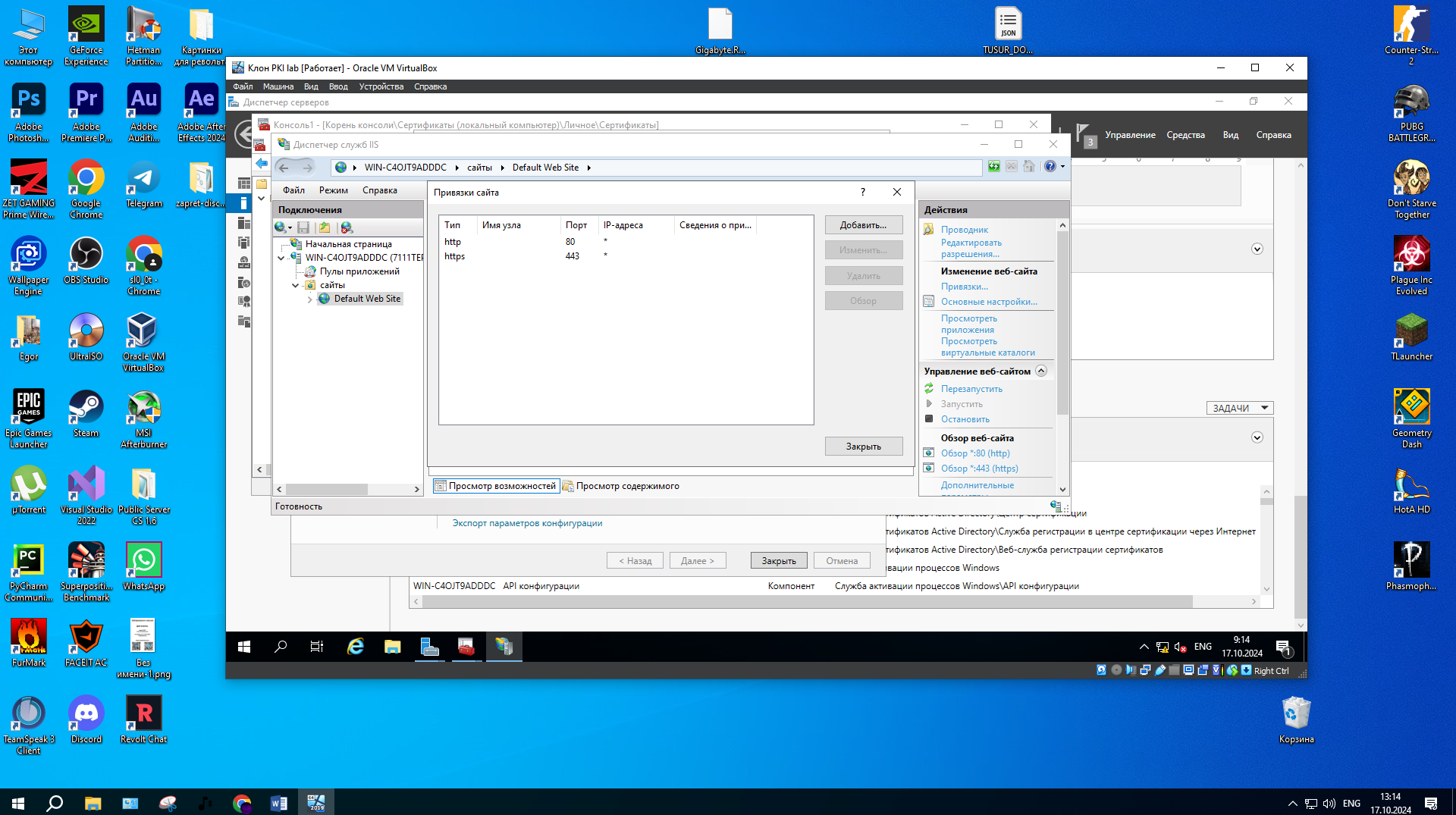The width and height of the screenshot is (1456, 815).
Task: Open the Файл menu in IIS Manager
Action: tap(293, 190)
